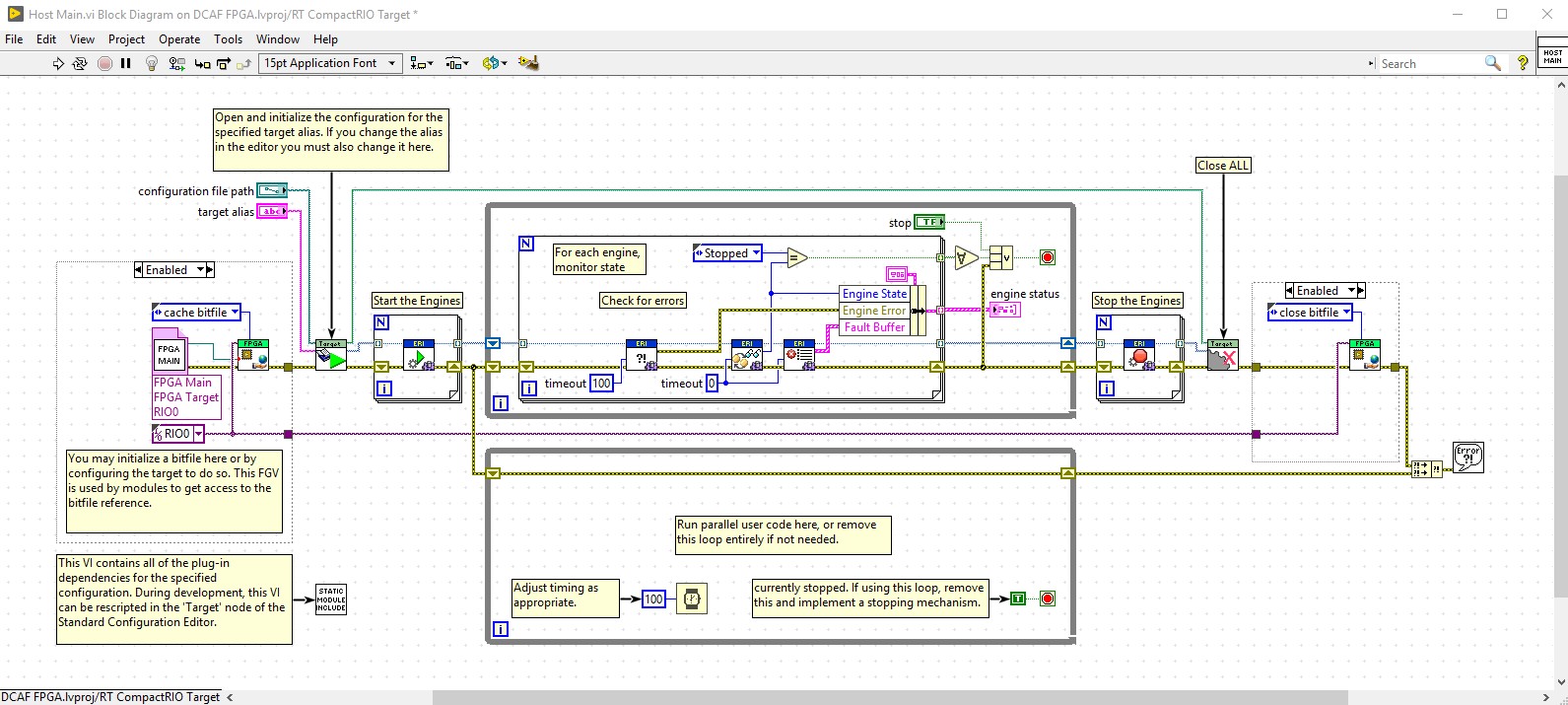The height and width of the screenshot is (705, 1568).
Task: Click lower loop stop condition terminal
Action: coord(1048,599)
